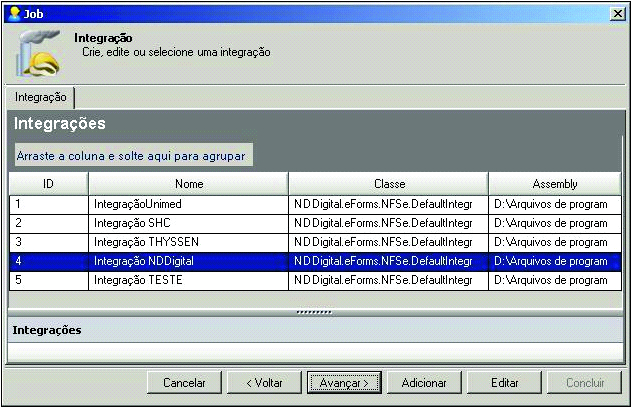Click the Integração wizard icon in header

point(39,55)
